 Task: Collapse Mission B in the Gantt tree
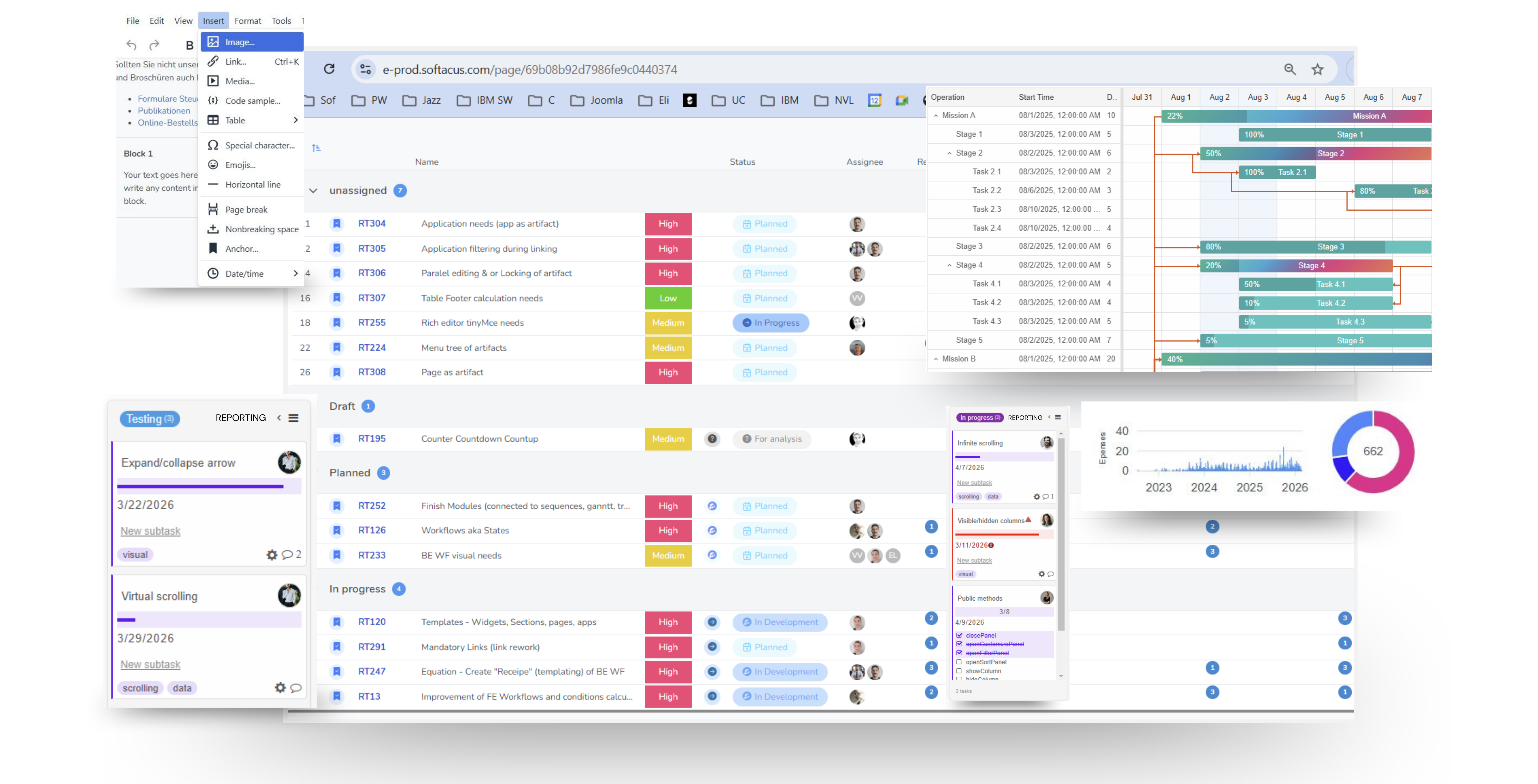(936, 359)
